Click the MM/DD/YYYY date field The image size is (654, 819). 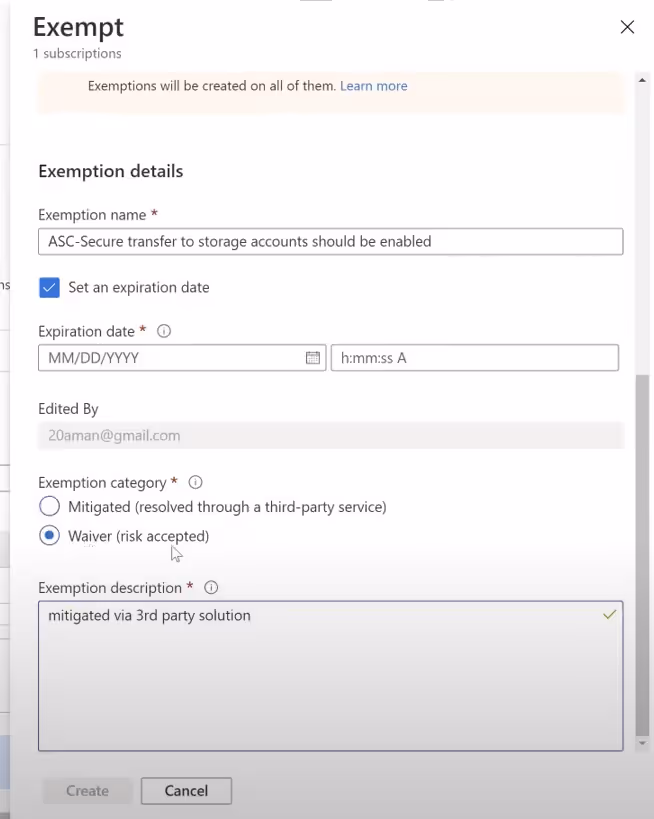point(182,358)
